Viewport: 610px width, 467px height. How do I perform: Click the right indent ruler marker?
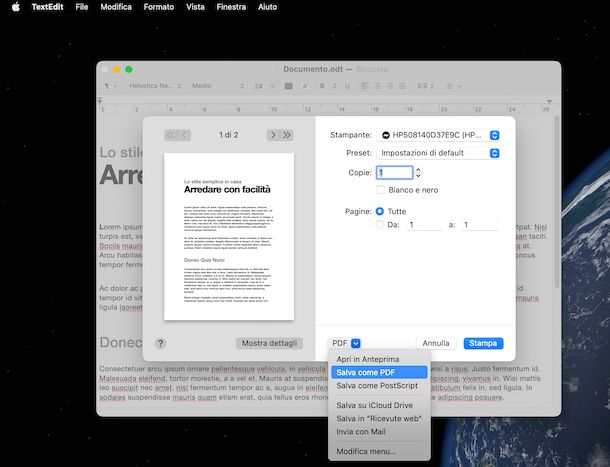pos(549,102)
